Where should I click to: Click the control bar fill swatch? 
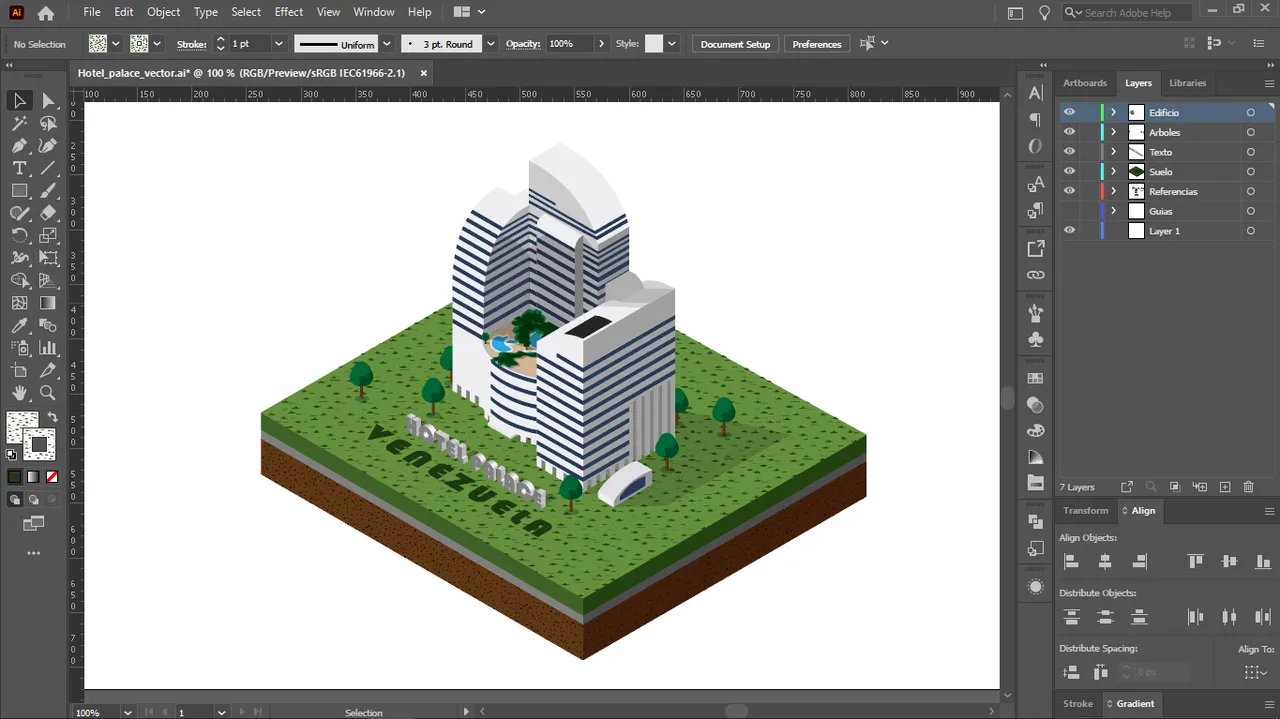pos(98,44)
